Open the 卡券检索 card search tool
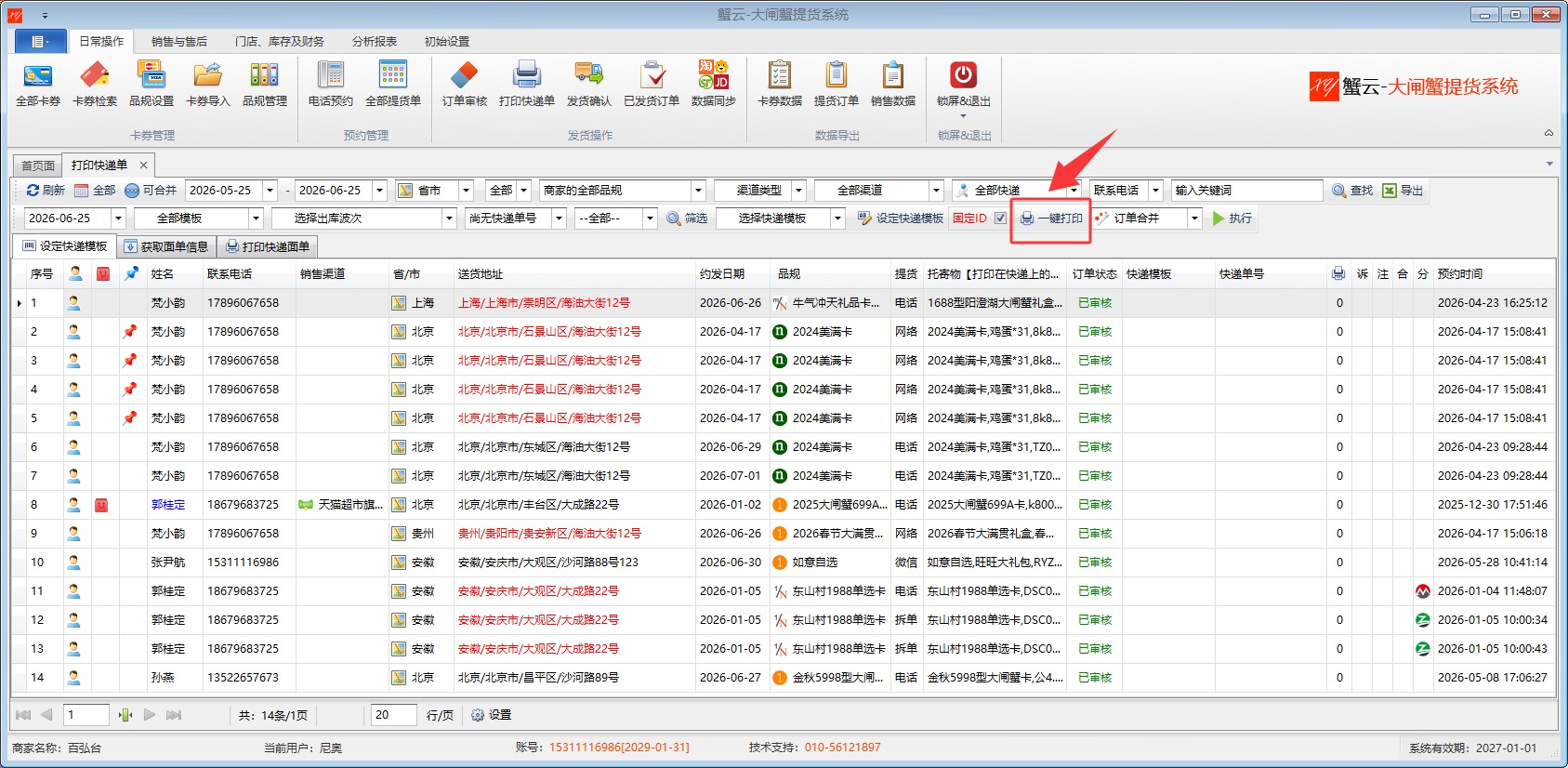The width and height of the screenshot is (1568, 768). [95, 84]
